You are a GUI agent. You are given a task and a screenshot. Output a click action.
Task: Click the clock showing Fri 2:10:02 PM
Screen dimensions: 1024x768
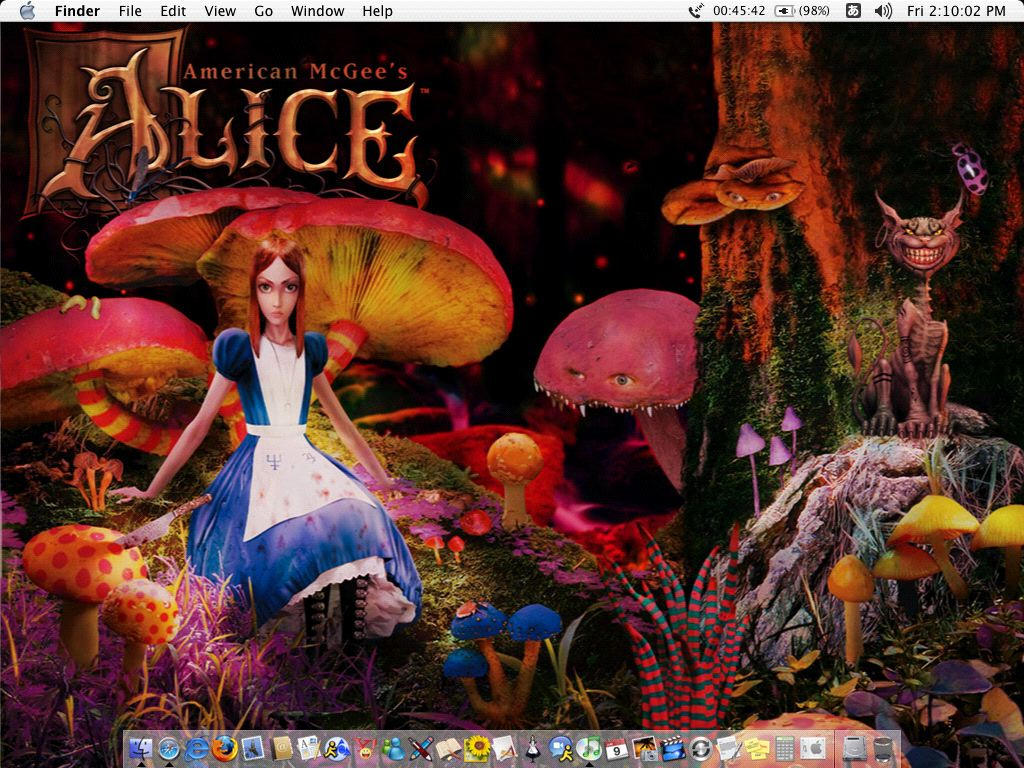[956, 11]
